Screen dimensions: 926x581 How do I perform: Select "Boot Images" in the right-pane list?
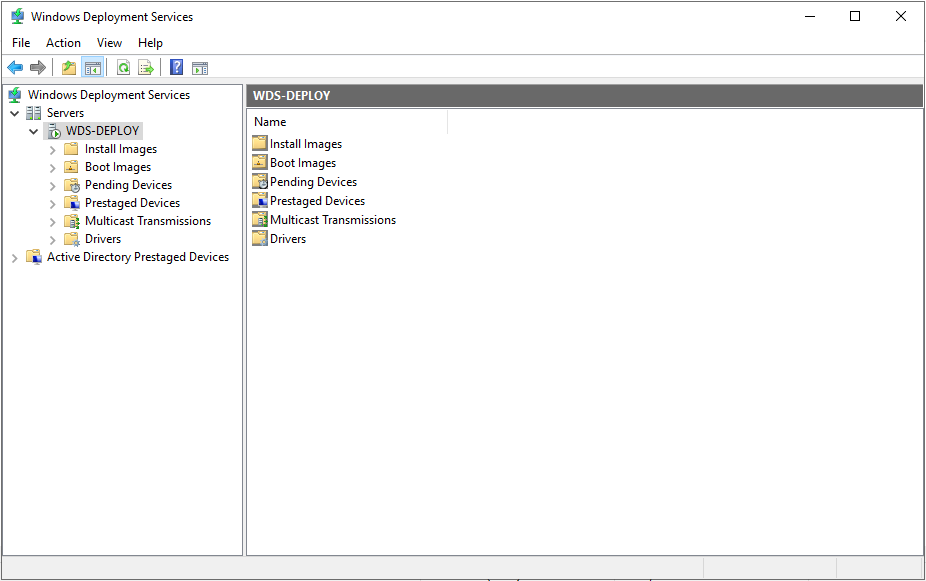tap(303, 163)
